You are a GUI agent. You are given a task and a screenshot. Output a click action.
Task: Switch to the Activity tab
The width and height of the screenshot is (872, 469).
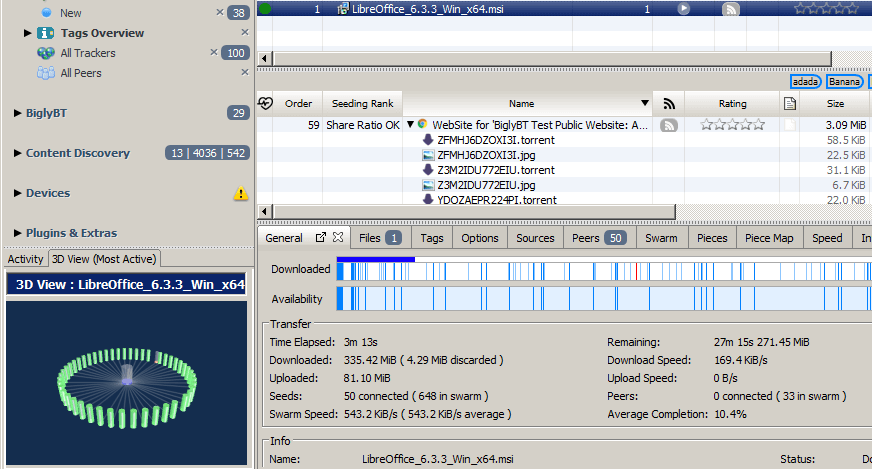(x=26, y=259)
